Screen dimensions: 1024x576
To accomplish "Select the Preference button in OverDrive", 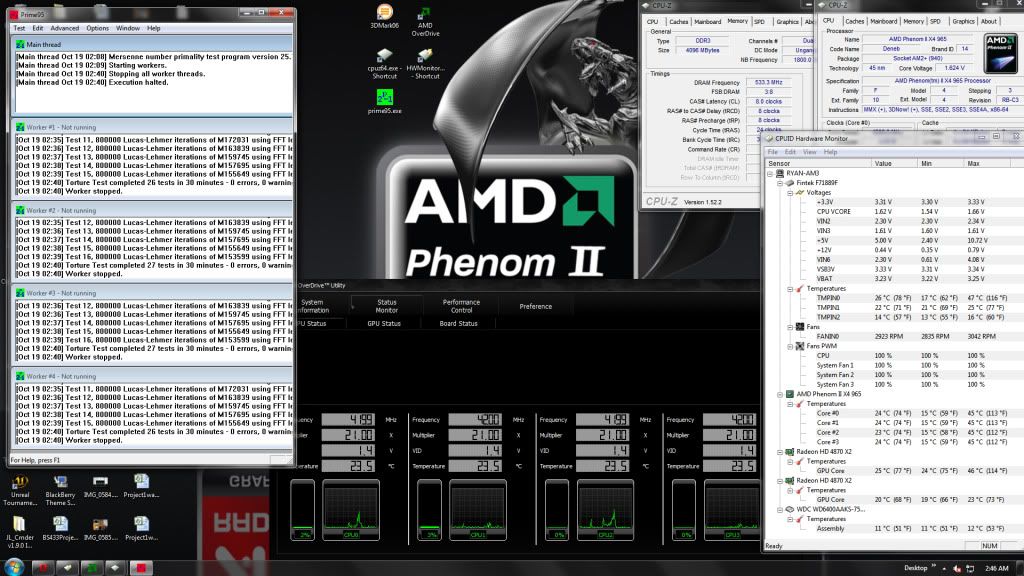I will pos(535,306).
